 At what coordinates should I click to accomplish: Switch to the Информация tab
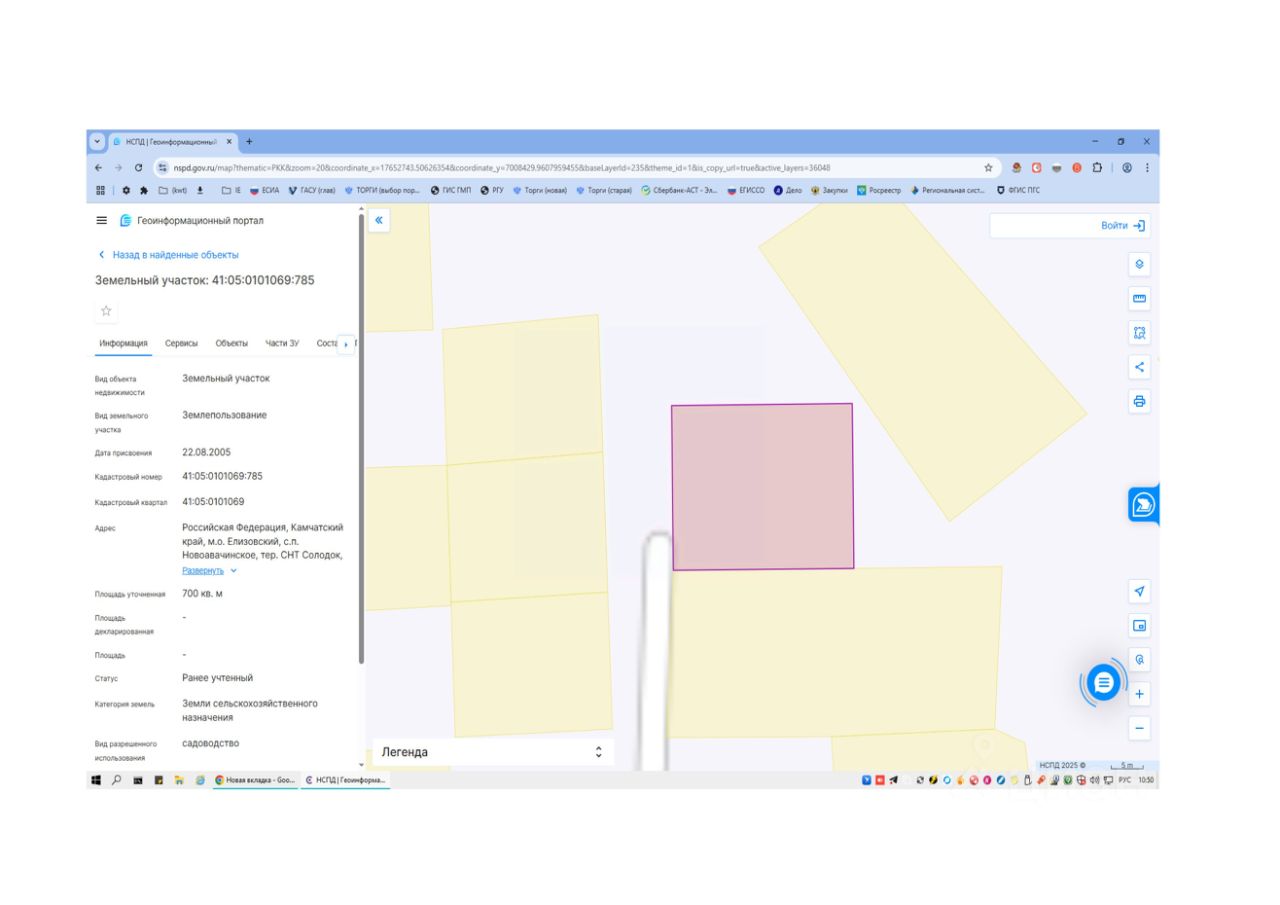pos(124,343)
